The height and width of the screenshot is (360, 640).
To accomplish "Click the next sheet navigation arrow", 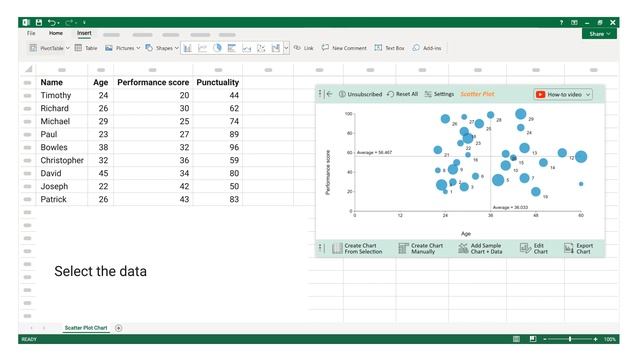I will [x=44, y=328].
